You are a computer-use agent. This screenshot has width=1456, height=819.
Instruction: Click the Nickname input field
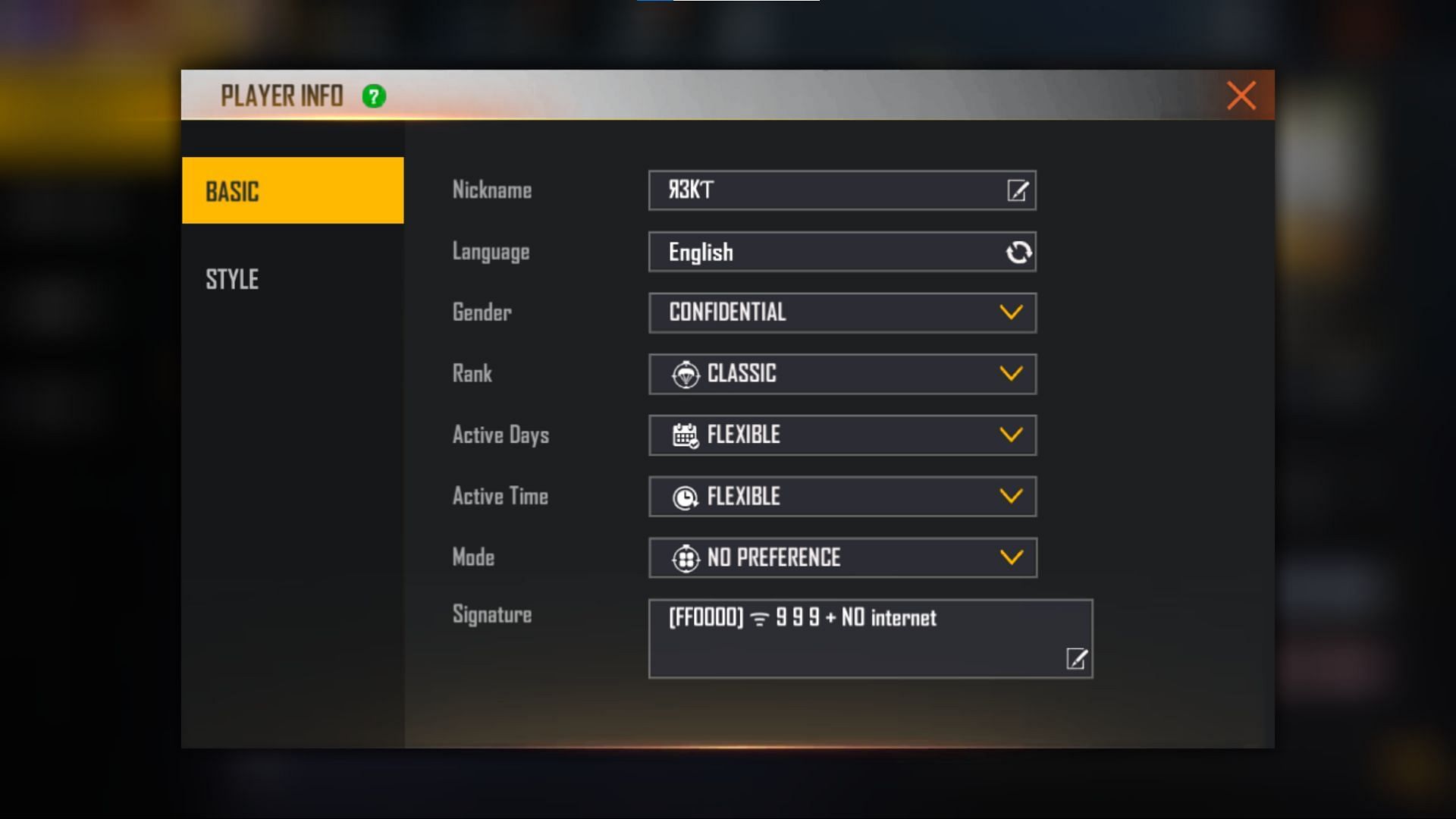pyautogui.click(x=843, y=190)
